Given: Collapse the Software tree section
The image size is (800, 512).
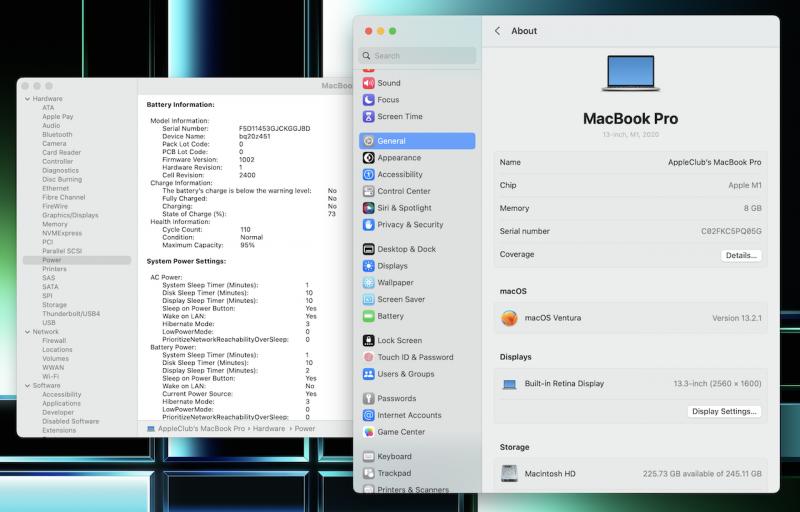Looking at the screenshot, I should click(27, 385).
